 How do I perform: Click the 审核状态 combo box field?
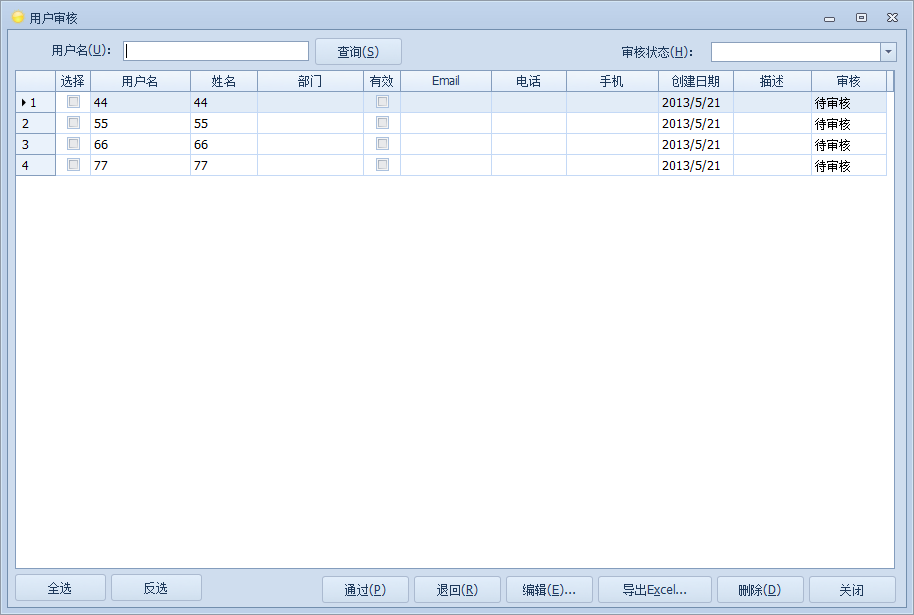click(x=795, y=52)
